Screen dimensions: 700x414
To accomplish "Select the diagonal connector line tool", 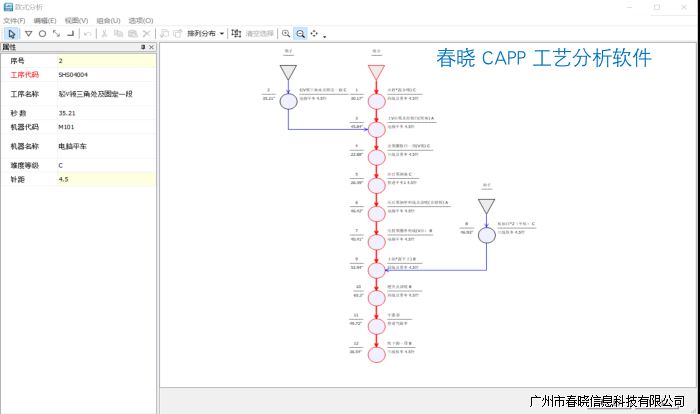I will [x=56, y=34].
